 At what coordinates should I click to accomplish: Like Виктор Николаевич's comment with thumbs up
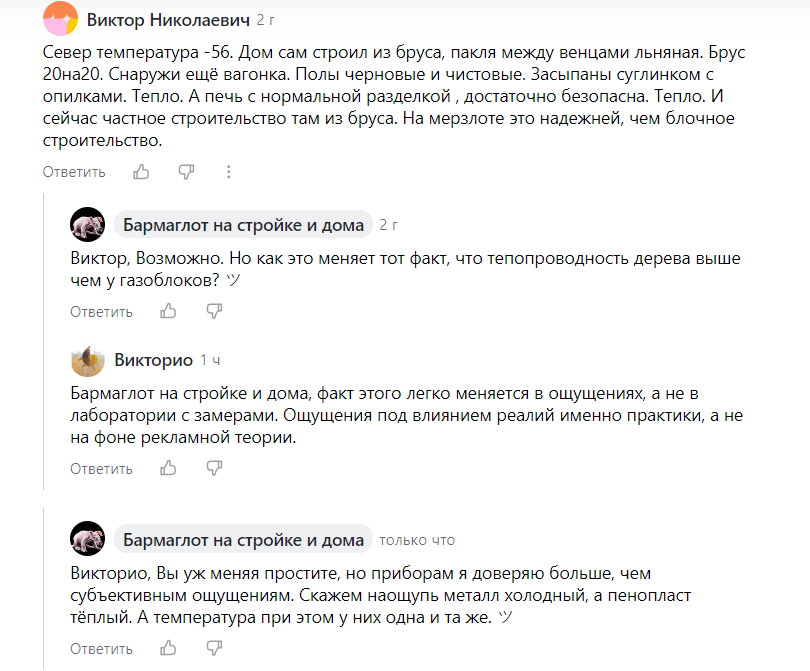click(140, 171)
